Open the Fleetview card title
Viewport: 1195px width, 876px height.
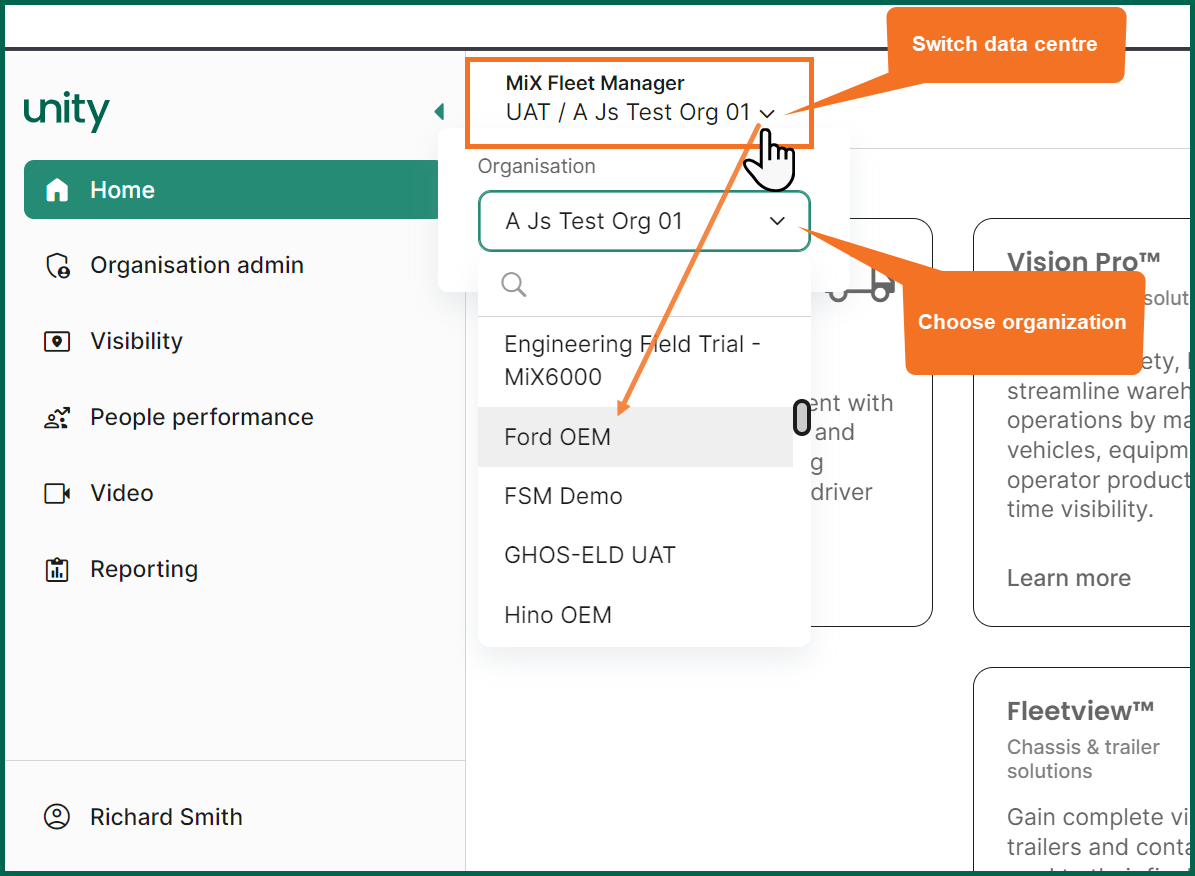coord(1080,711)
